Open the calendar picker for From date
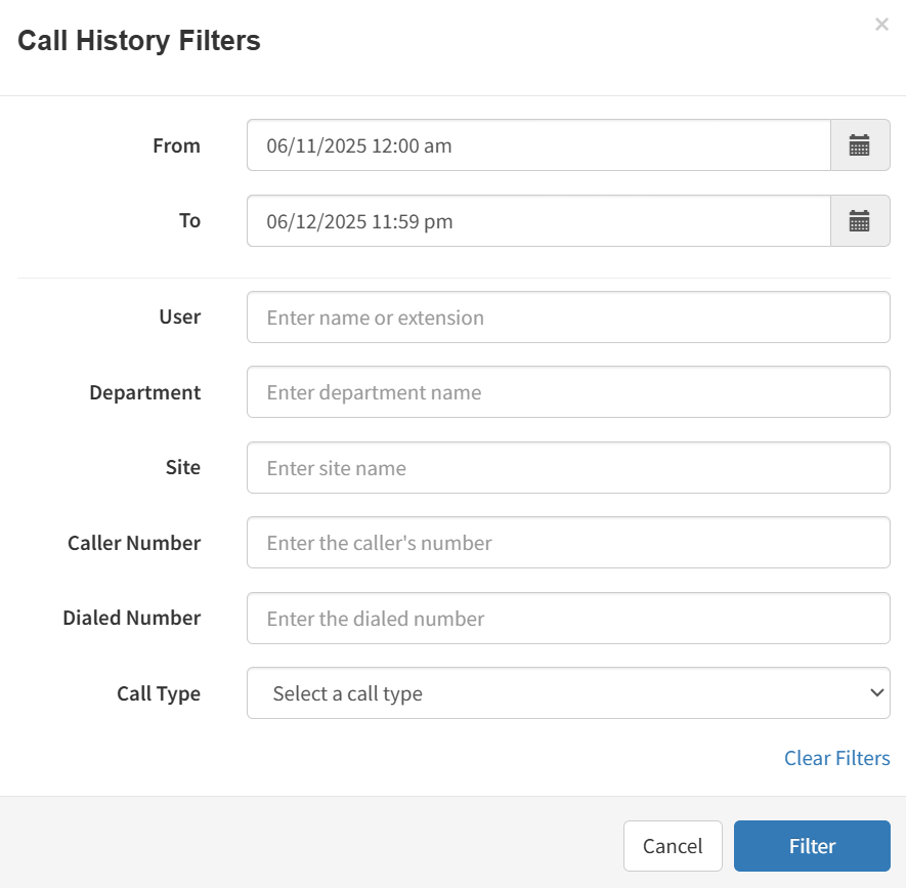Image resolution: width=906 pixels, height=888 pixels. [860, 146]
